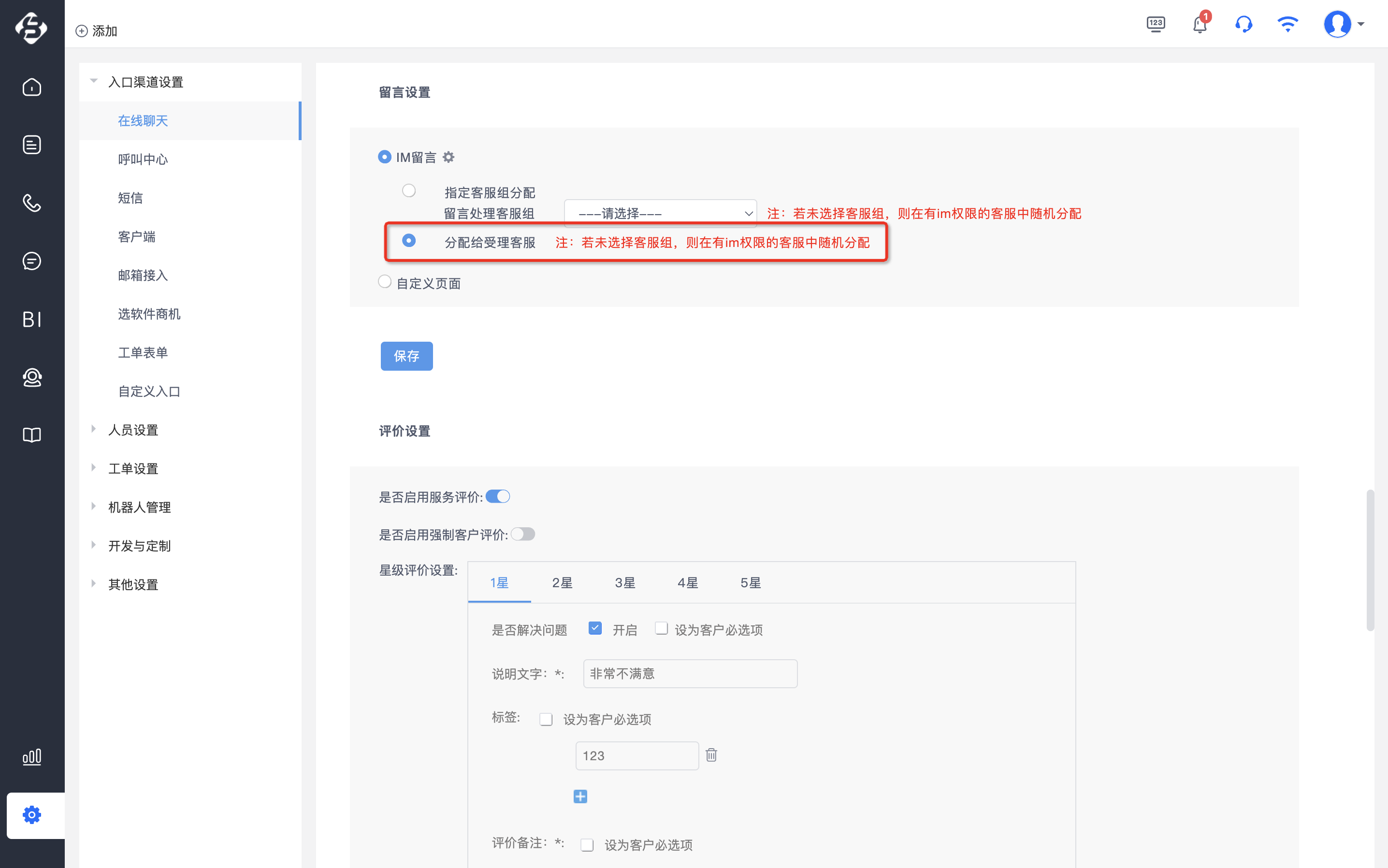Click the home icon in sidebar
The image size is (1388, 868).
31,87
